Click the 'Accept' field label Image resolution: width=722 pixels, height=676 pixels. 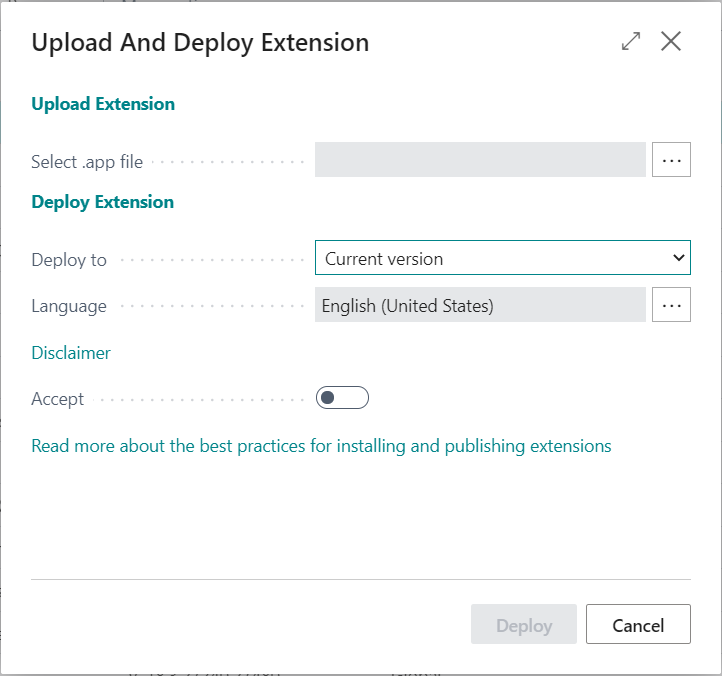(x=58, y=399)
